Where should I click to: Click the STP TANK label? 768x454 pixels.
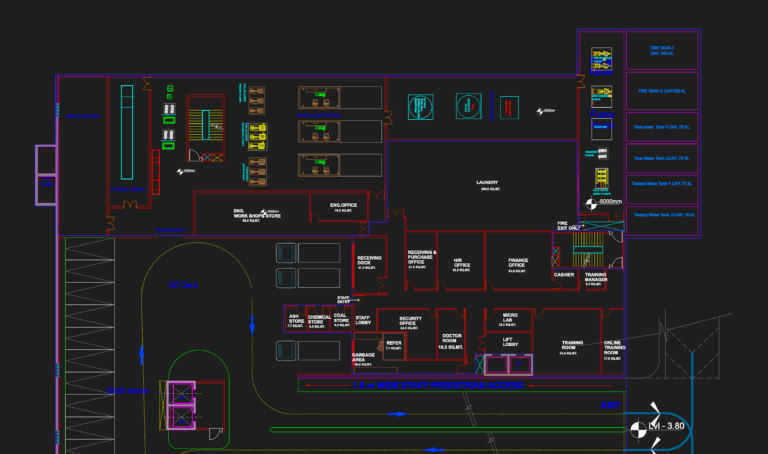[46, 182]
